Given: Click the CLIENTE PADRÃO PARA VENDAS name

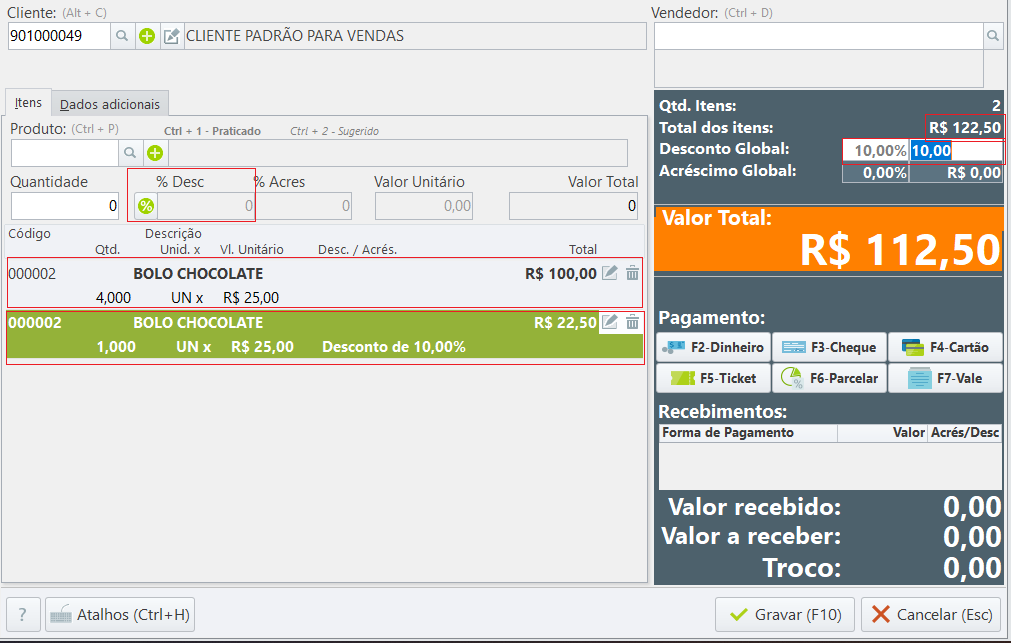Looking at the screenshot, I should coord(295,36).
